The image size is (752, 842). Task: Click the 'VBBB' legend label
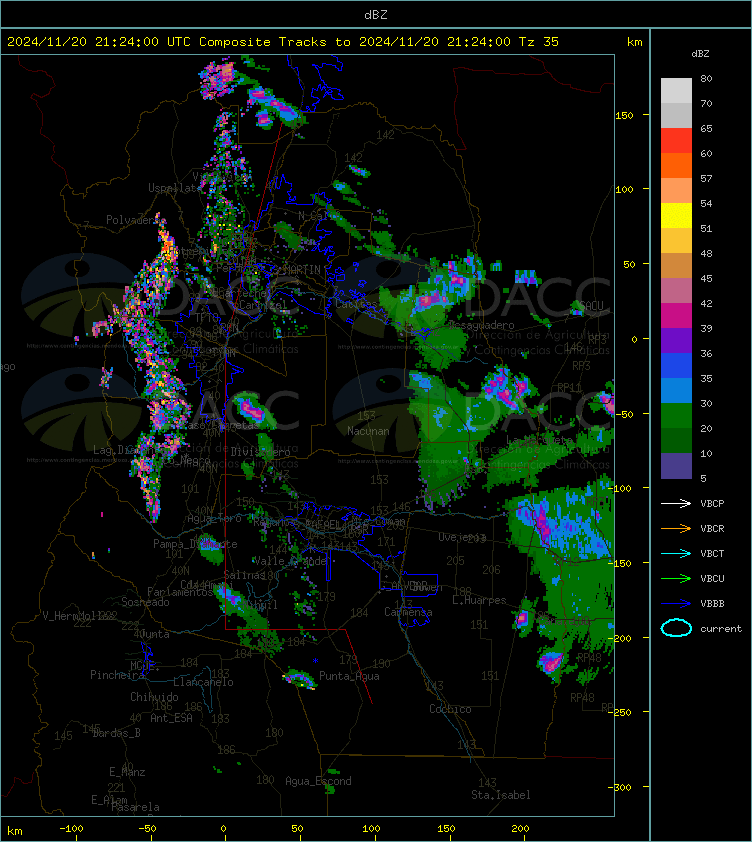(x=712, y=603)
